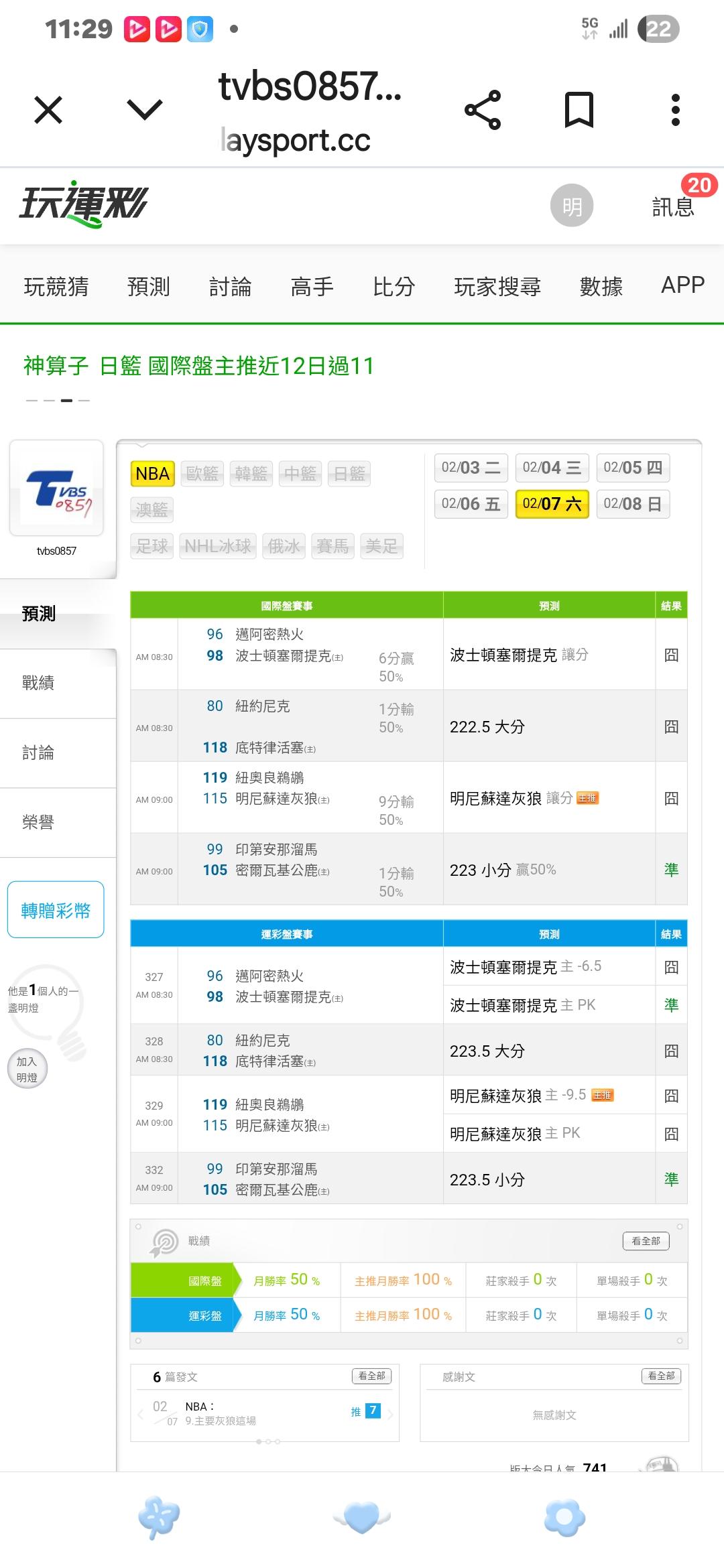
Task: Open the 明 user avatar
Action: click(572, 205)
